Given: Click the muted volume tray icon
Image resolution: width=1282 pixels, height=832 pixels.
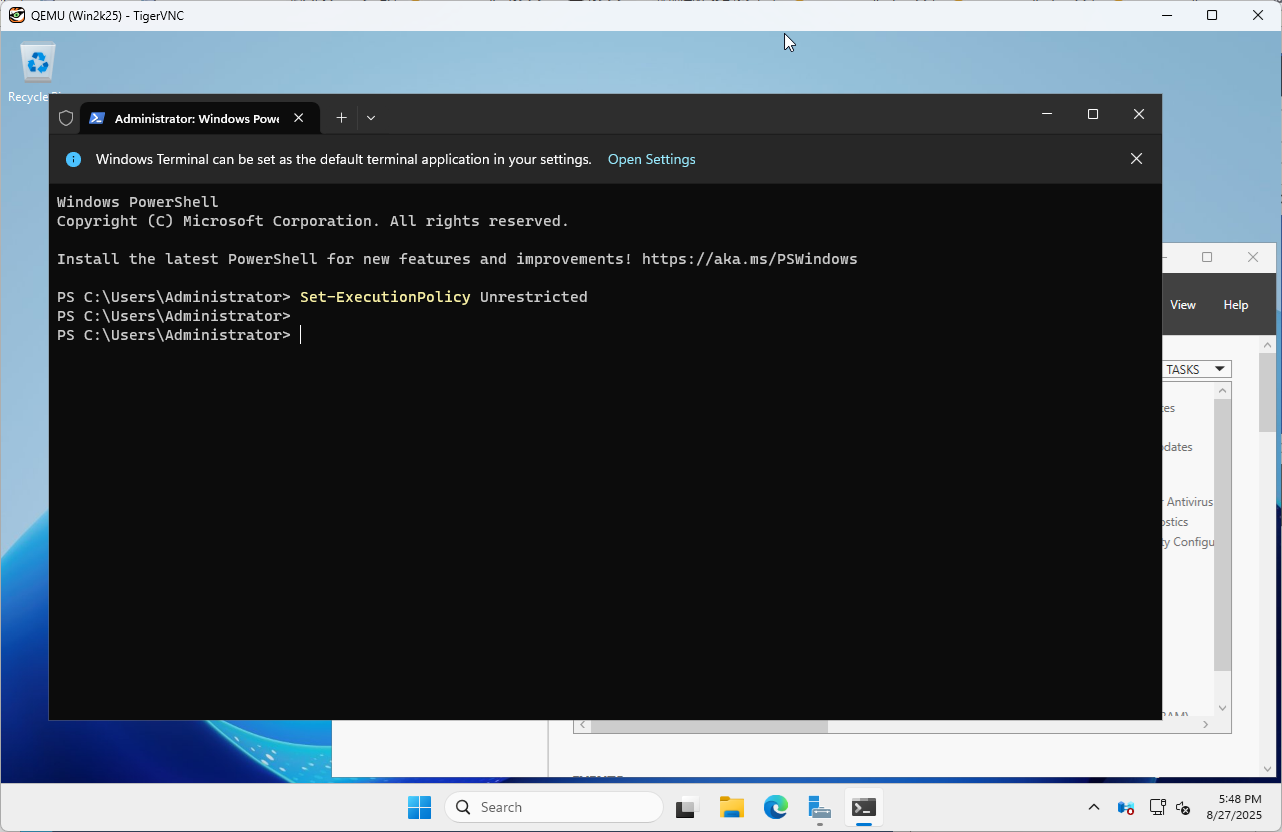Looking at the screenshot, I should (x=1183, y=807).
